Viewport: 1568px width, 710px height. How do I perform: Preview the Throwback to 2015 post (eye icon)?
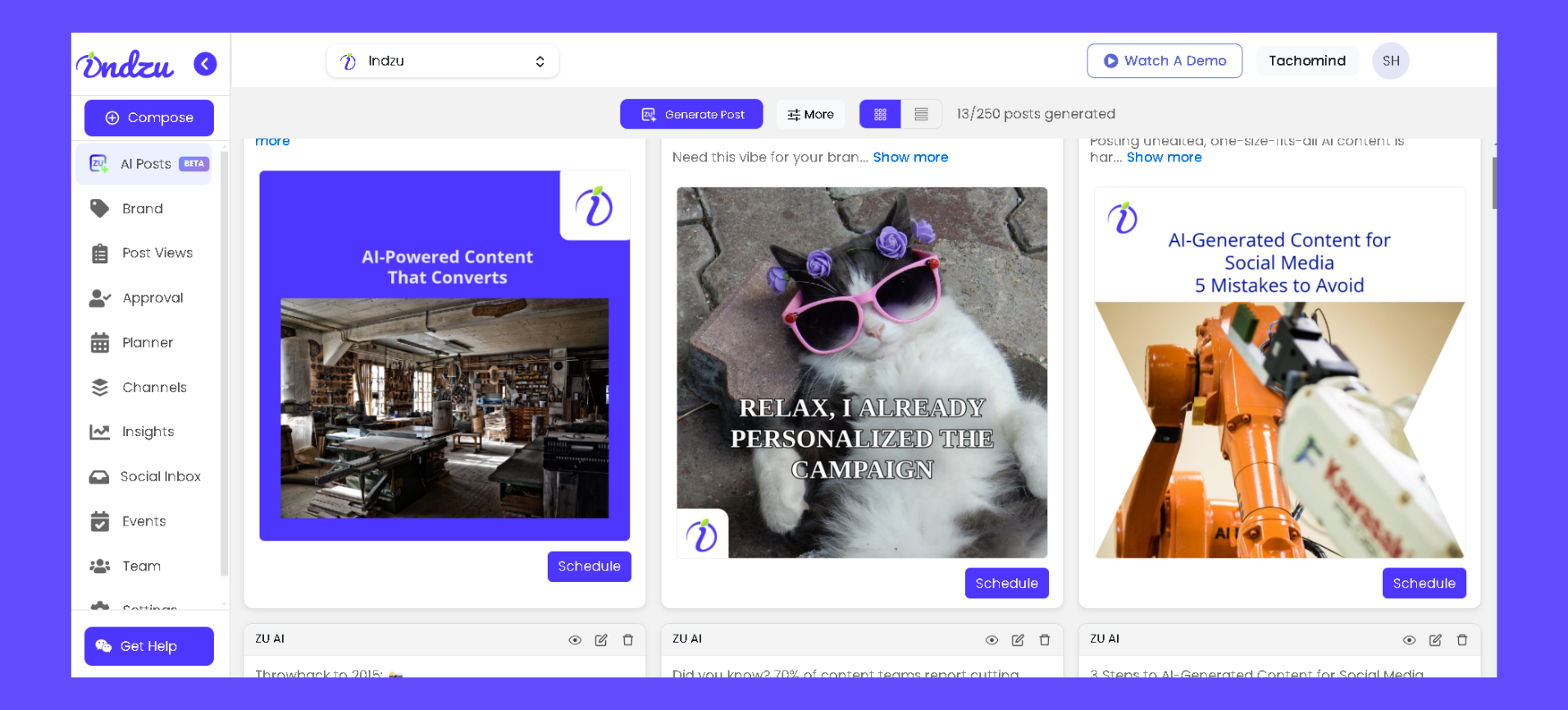(x=575, y=640)
